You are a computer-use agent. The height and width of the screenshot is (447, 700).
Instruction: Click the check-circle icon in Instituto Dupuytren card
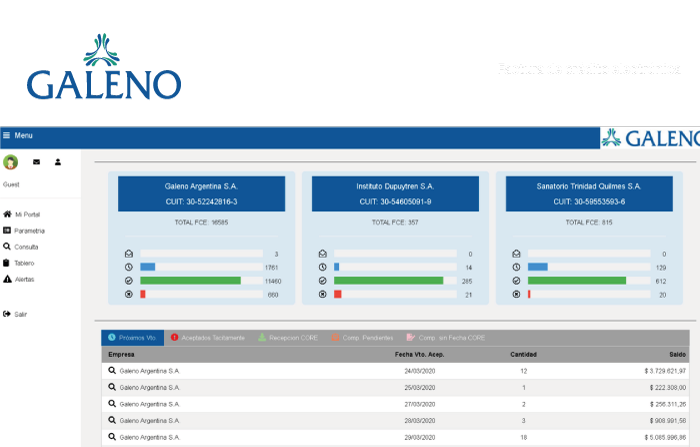pyautogui.click(x=322, y=281)
